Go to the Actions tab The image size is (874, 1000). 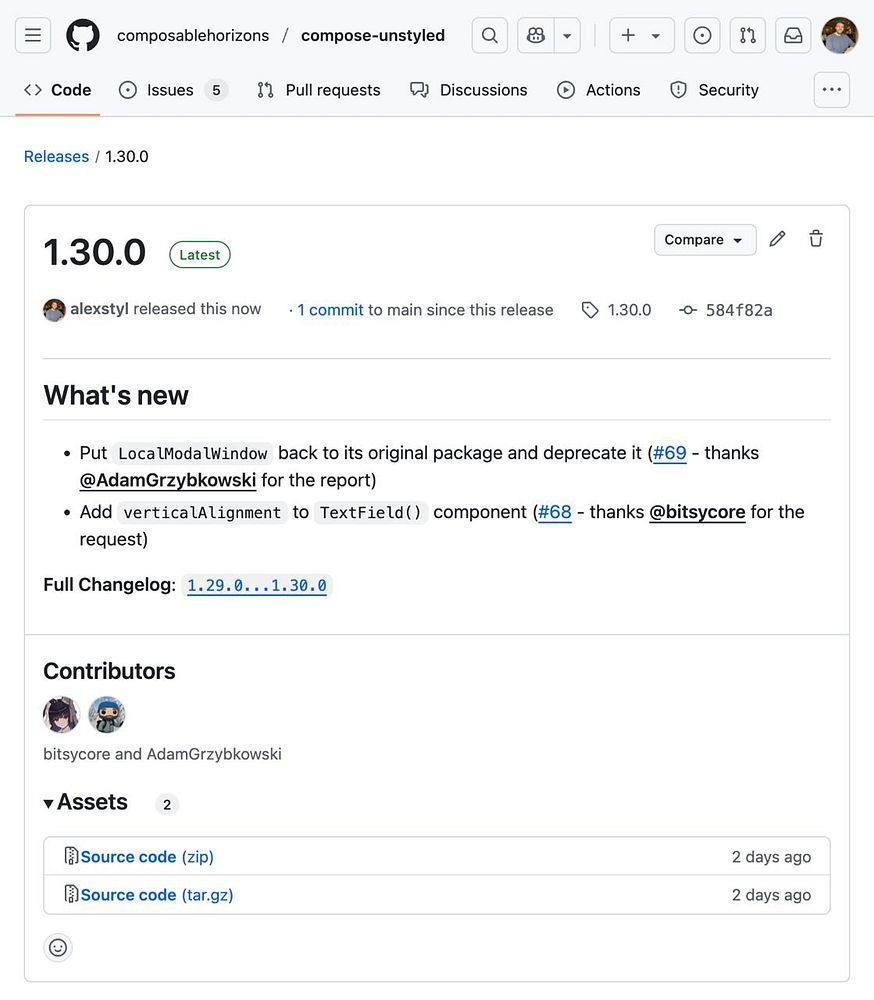598,90
